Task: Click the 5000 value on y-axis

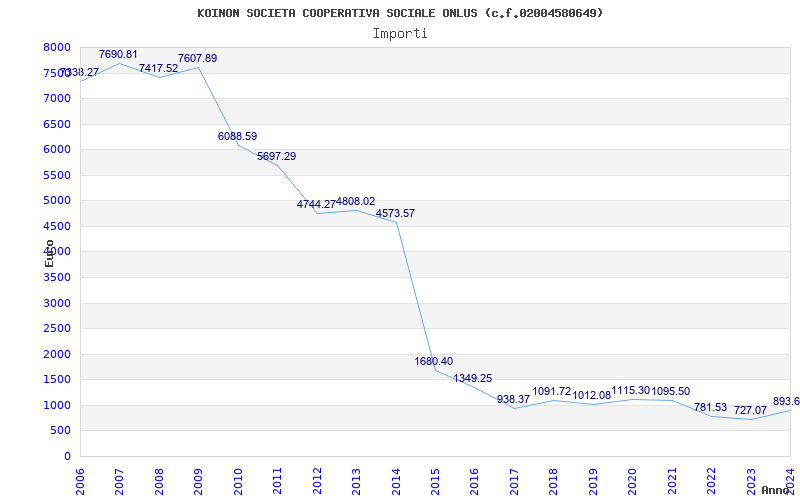Action: coord(57,201)
